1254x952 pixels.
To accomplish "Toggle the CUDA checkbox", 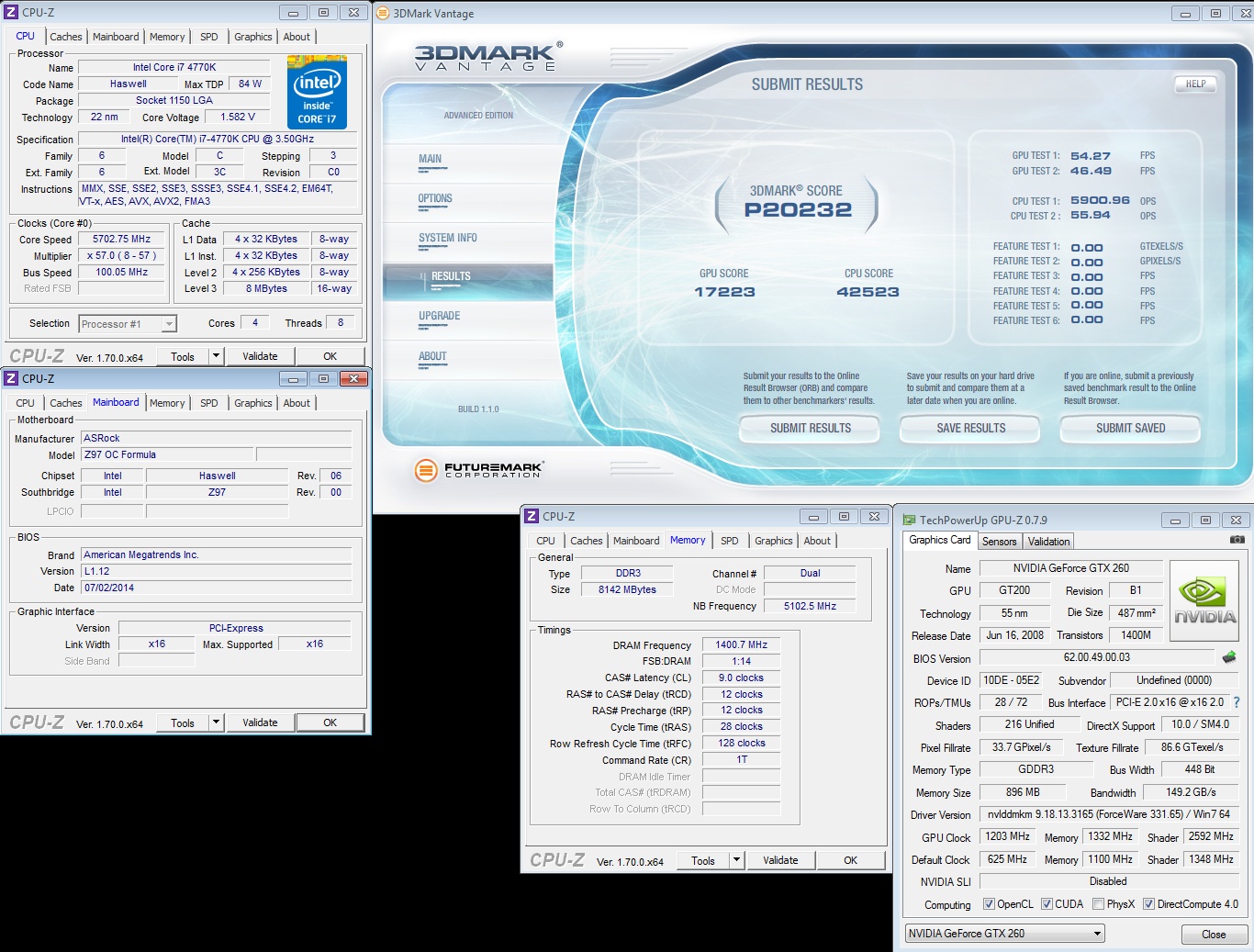I will [1047, 904].
